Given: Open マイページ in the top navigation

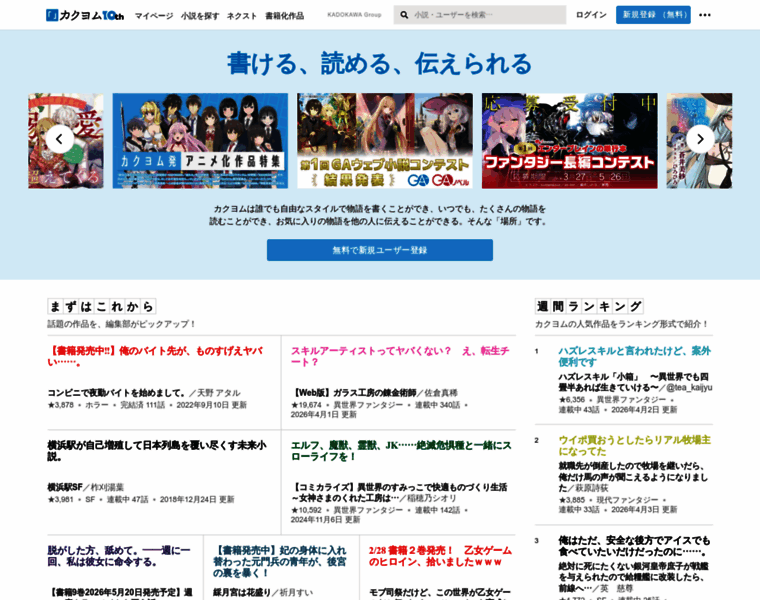Looking at the screenshot, I should click(x=154, y=16).
